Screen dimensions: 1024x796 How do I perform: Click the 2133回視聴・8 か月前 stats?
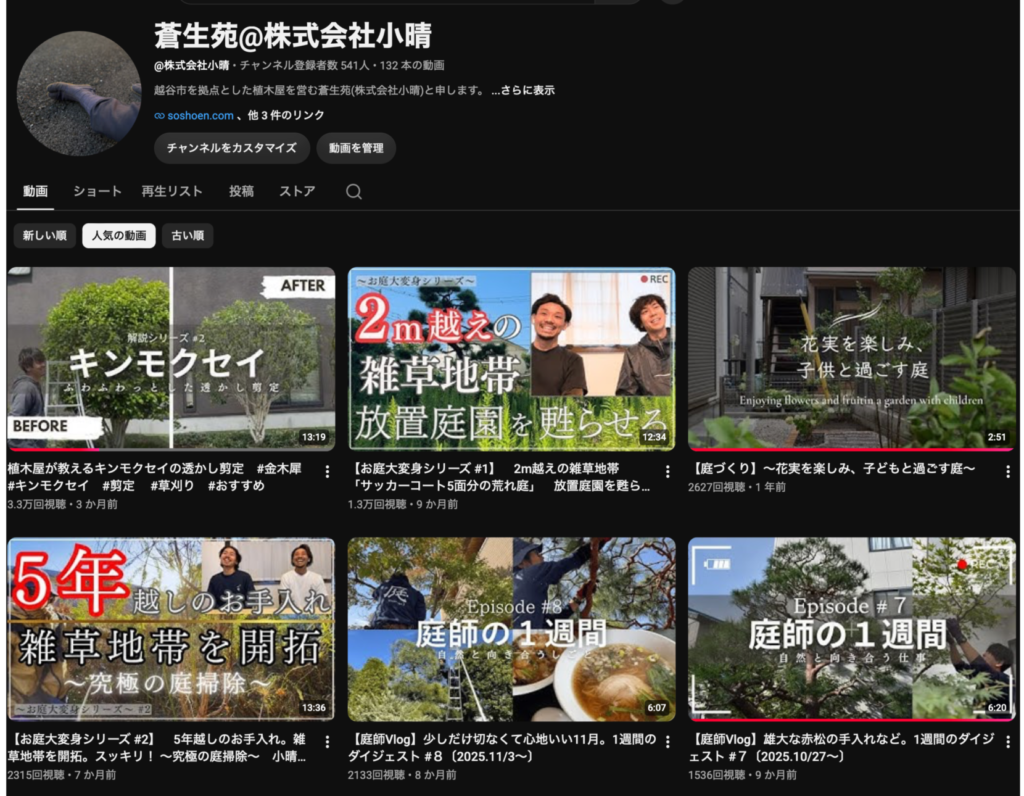coord(402,774)
